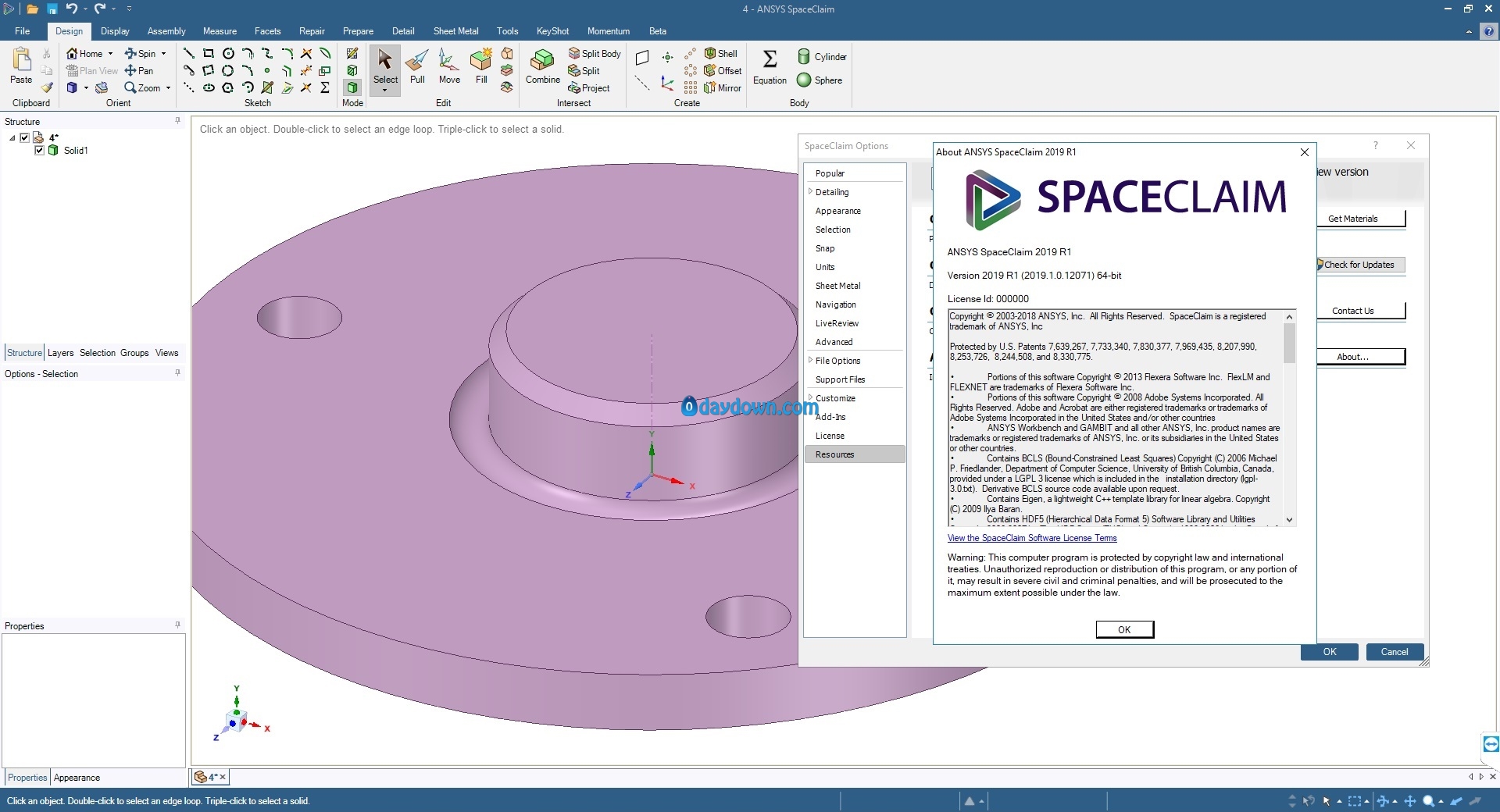Pick the Rectangle sketch tool
The width and height of the screenshot is (1500, 812).
209,53
